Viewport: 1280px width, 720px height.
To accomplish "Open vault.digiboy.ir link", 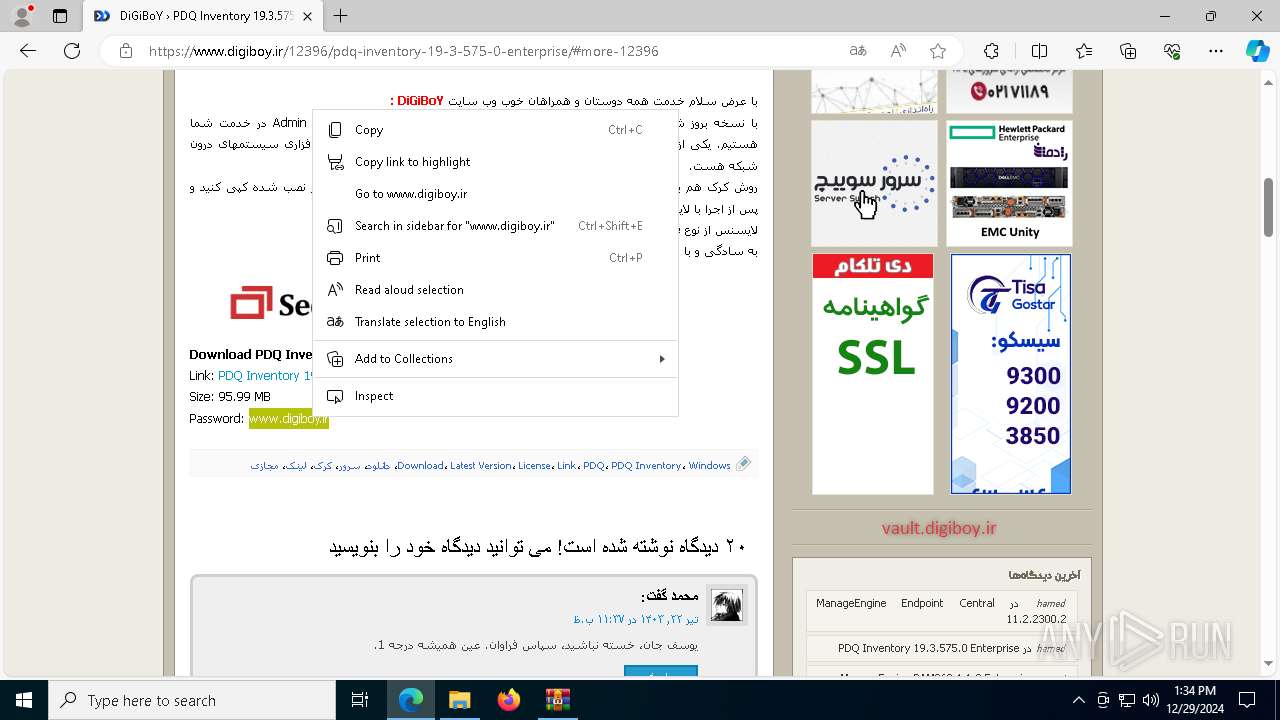I will click(939, 528).
